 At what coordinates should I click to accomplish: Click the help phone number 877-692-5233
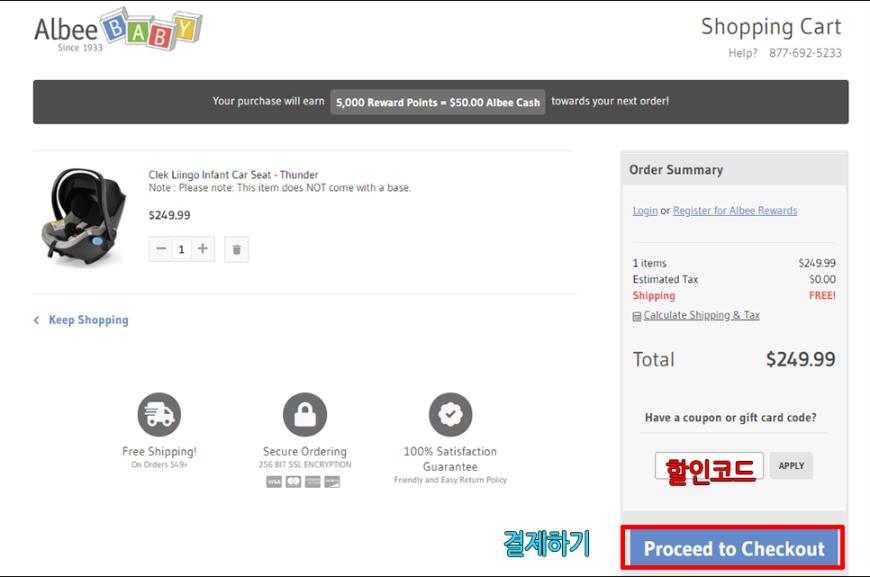point(805,53)
